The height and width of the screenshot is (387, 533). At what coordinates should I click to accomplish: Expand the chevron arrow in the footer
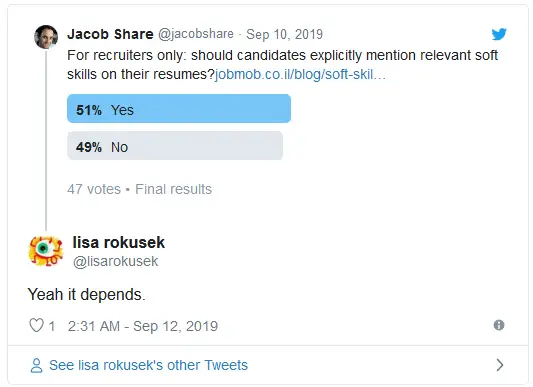point(500,365)
